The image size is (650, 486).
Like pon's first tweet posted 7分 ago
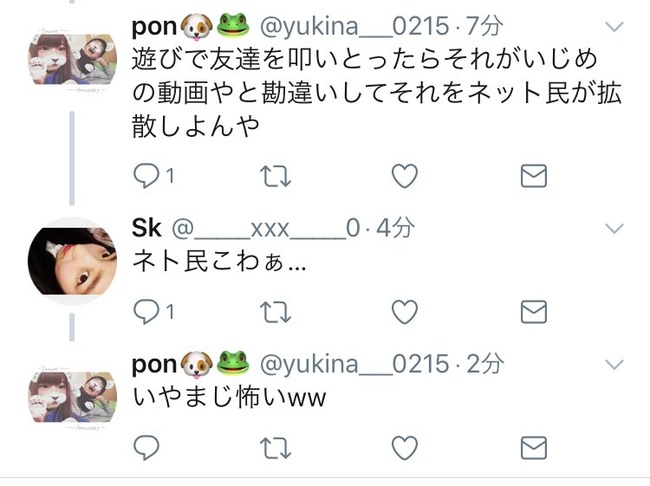tap(405, 176)
